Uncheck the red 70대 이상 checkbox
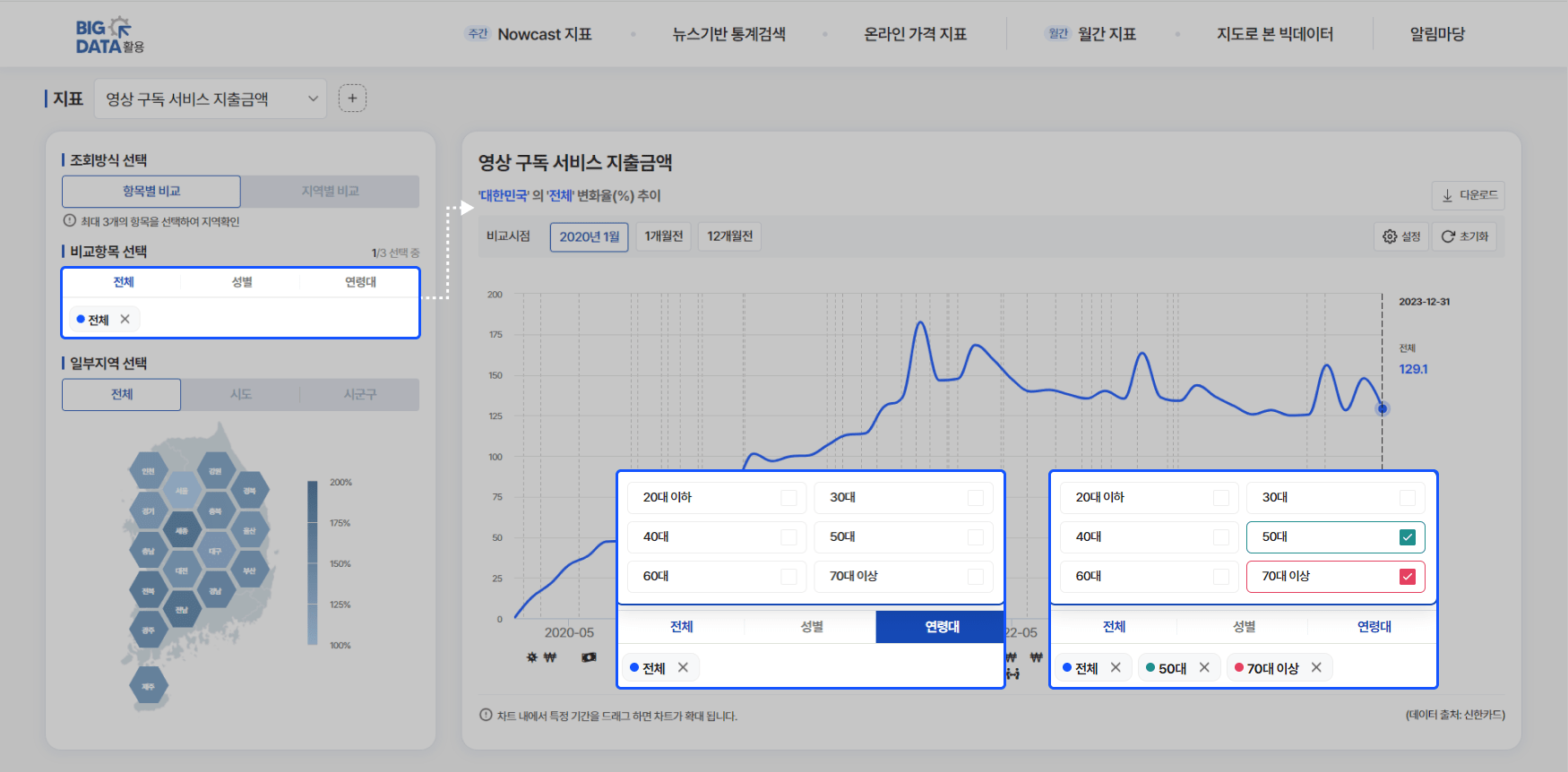The width and height of the screenshot is (1568, 772). coord(1407,577)
